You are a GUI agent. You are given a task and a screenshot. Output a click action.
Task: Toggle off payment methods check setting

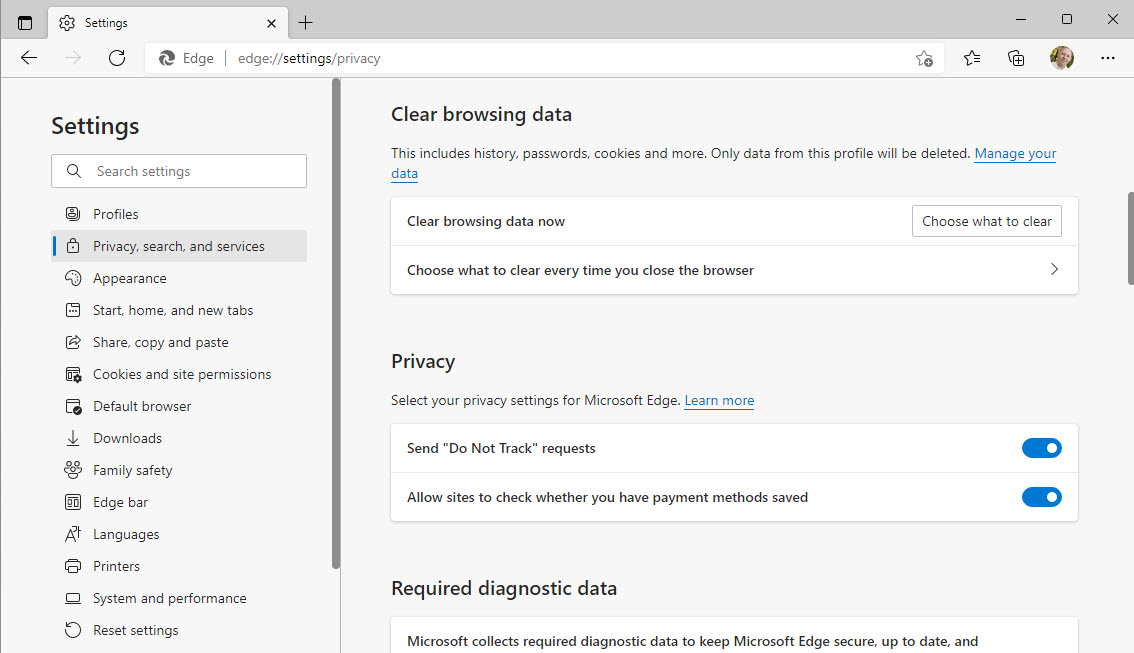[x=1041, y=497]
